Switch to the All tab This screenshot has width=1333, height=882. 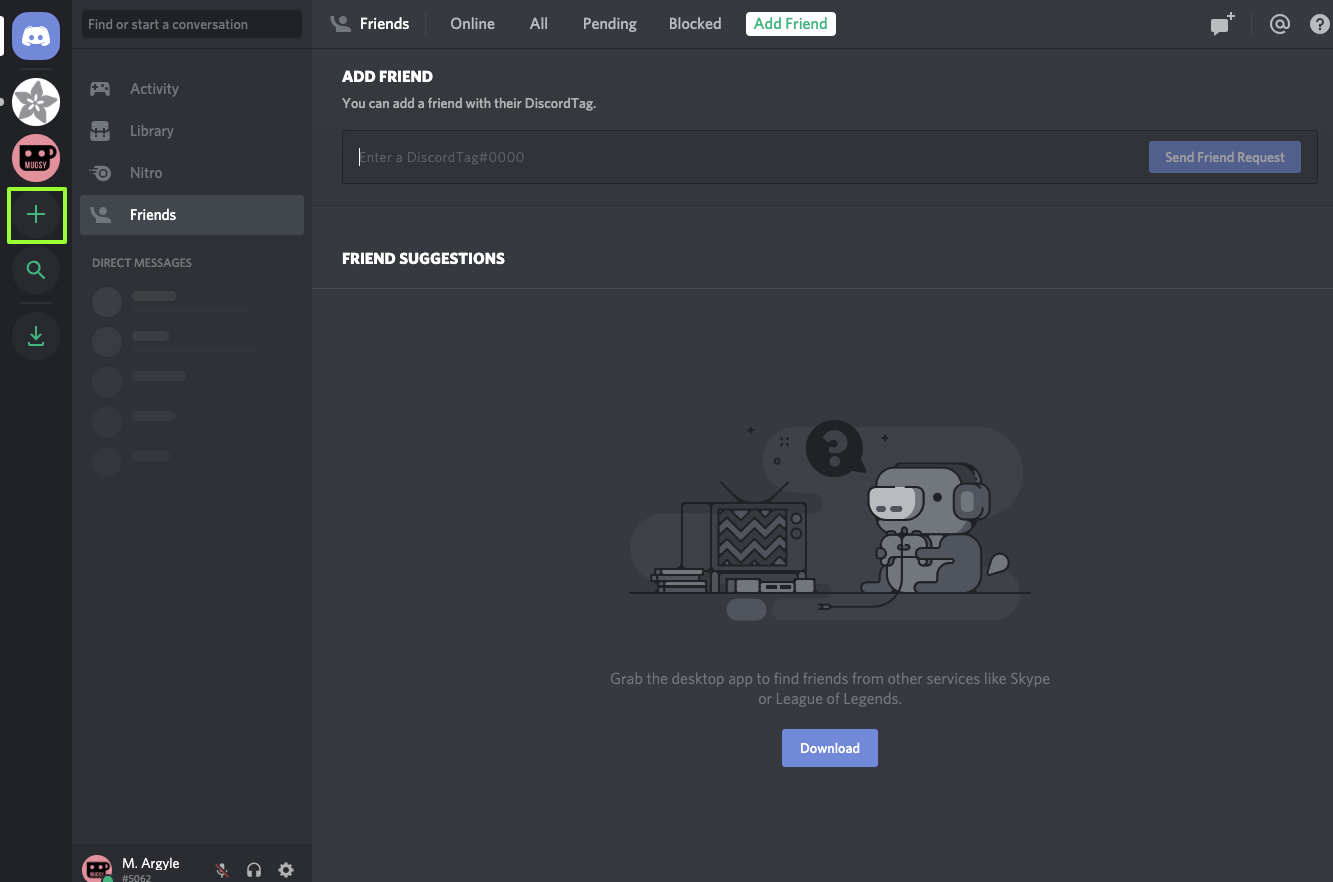click(539, 24)
